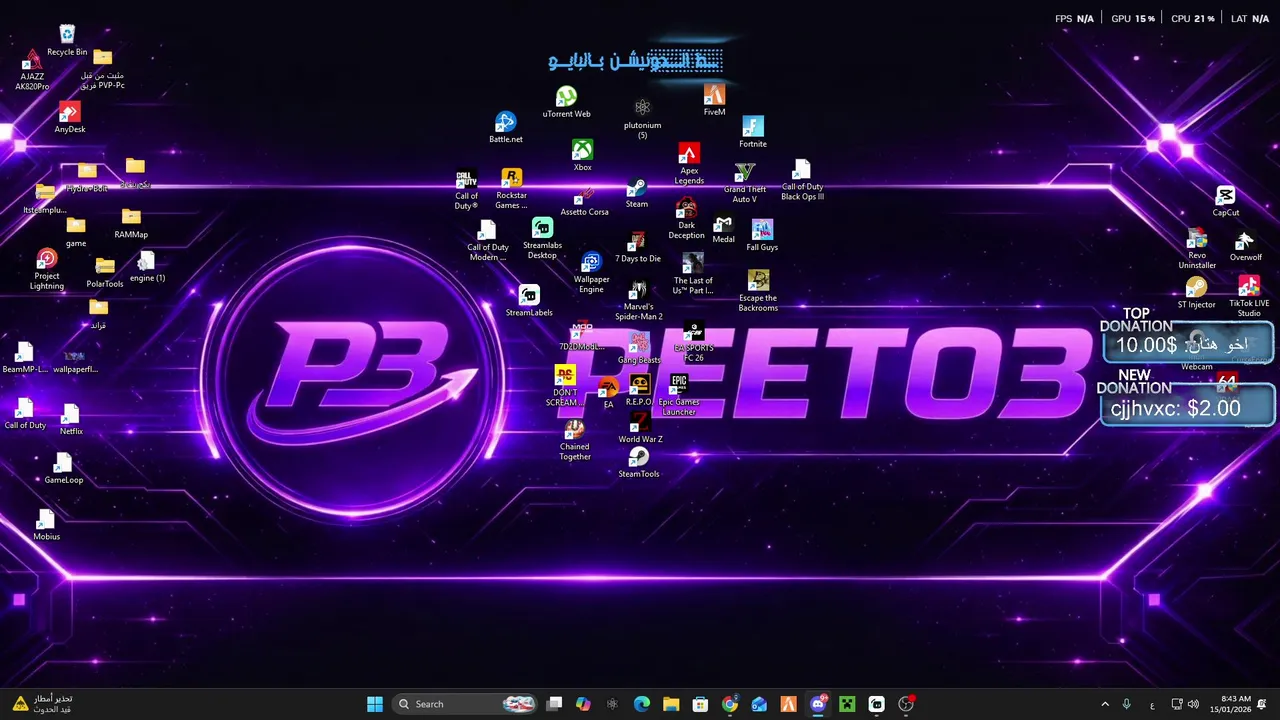This screenshot has height=720, width=1280.
Task: Open File Explorer from taskbar
Action: pyautogui.click(x=671, y=704)
